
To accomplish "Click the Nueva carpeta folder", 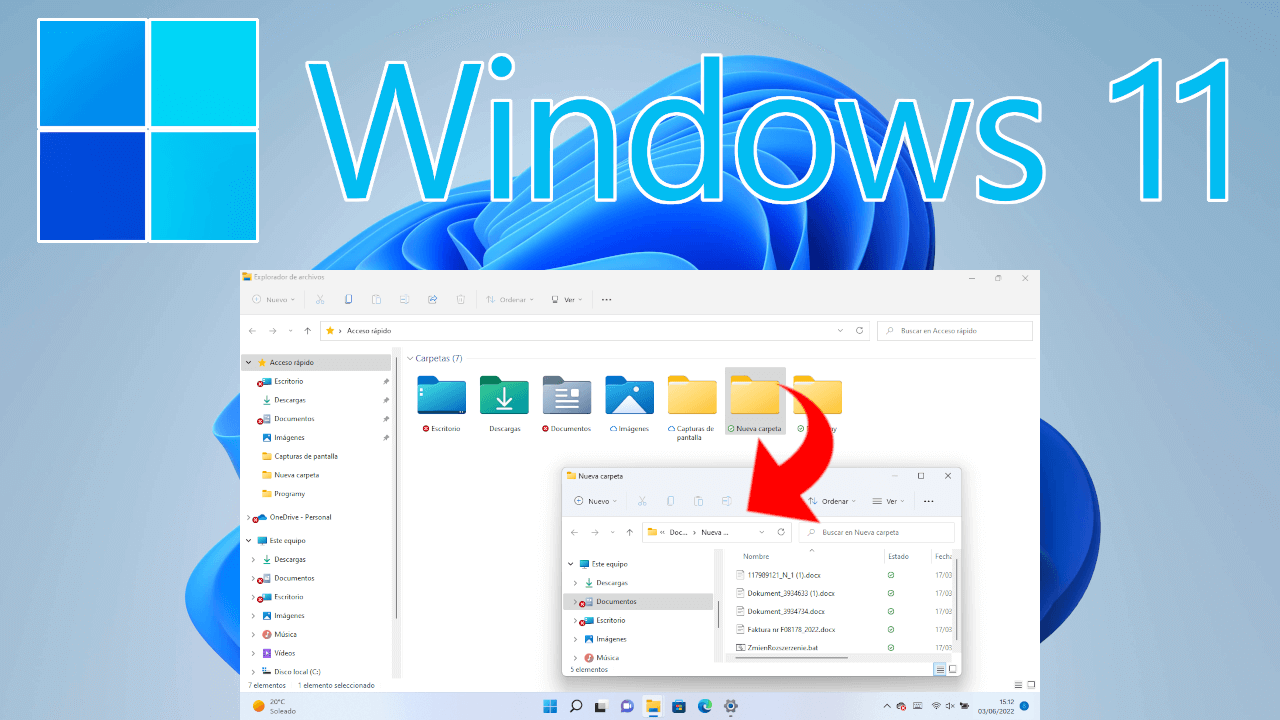I will pyautogui.click(x=755, y=395).
